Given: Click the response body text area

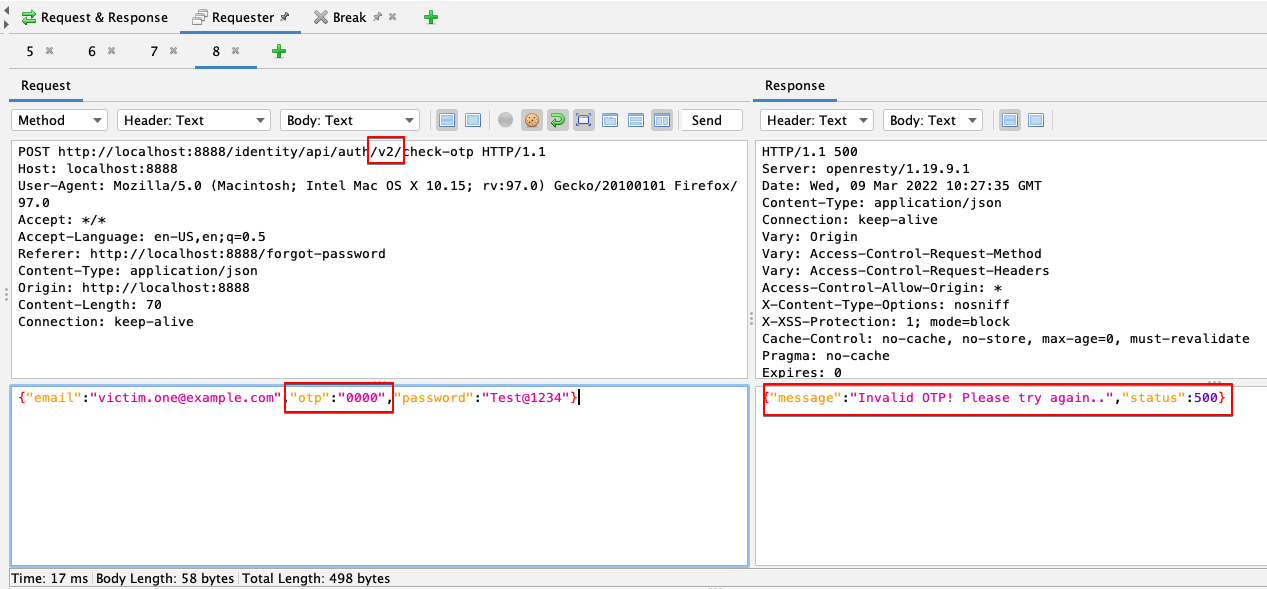Looking at the screenshot, I should click(1010, 475).
